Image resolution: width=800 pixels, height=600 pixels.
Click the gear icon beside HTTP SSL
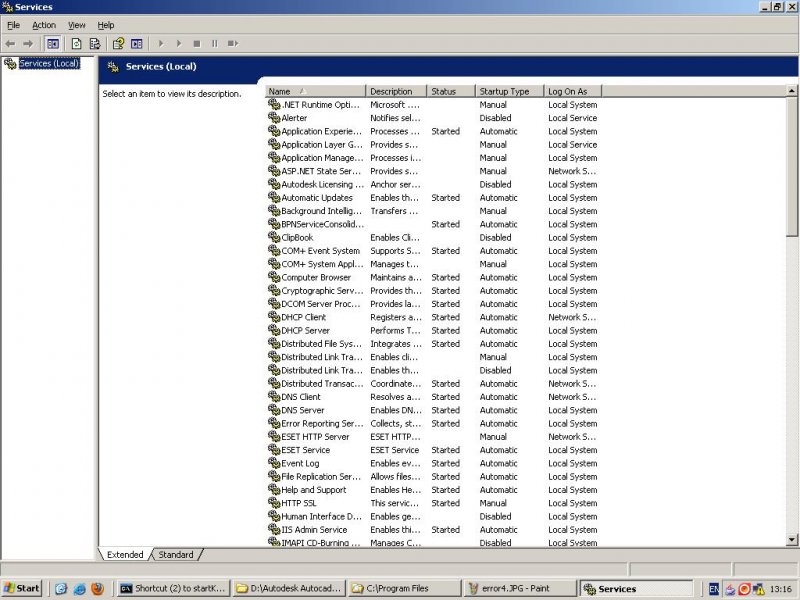(x=274, y=503)
